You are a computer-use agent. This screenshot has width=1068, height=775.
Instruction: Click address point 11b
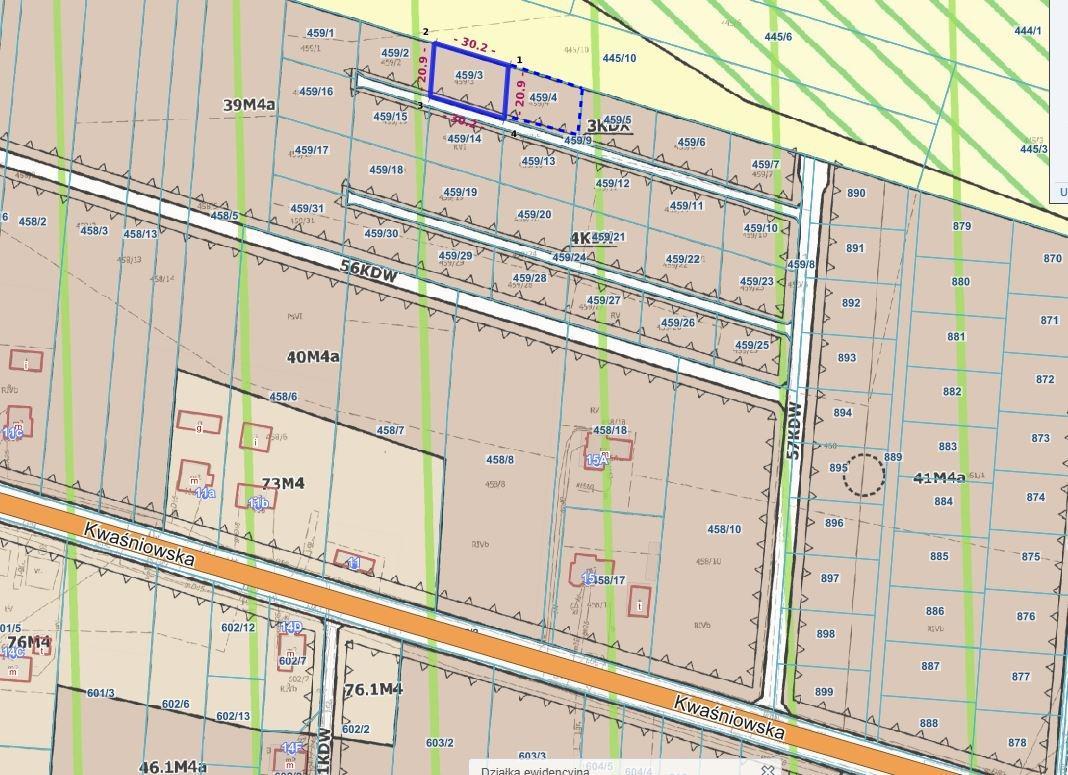(258, 503)
